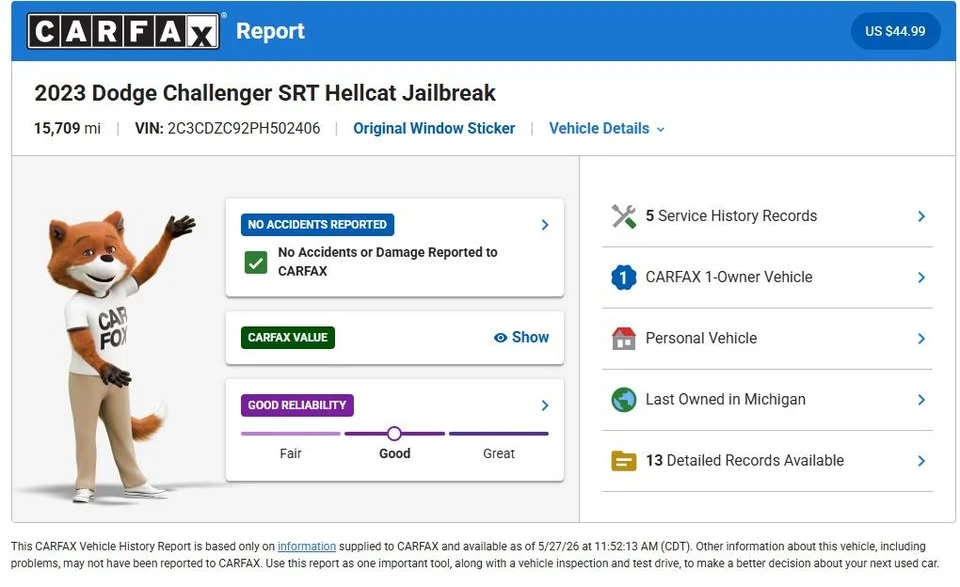This screenshot has height=587, width=960.
Task: Click the Fair segment of reliability bar
Action: pos(290,433)
